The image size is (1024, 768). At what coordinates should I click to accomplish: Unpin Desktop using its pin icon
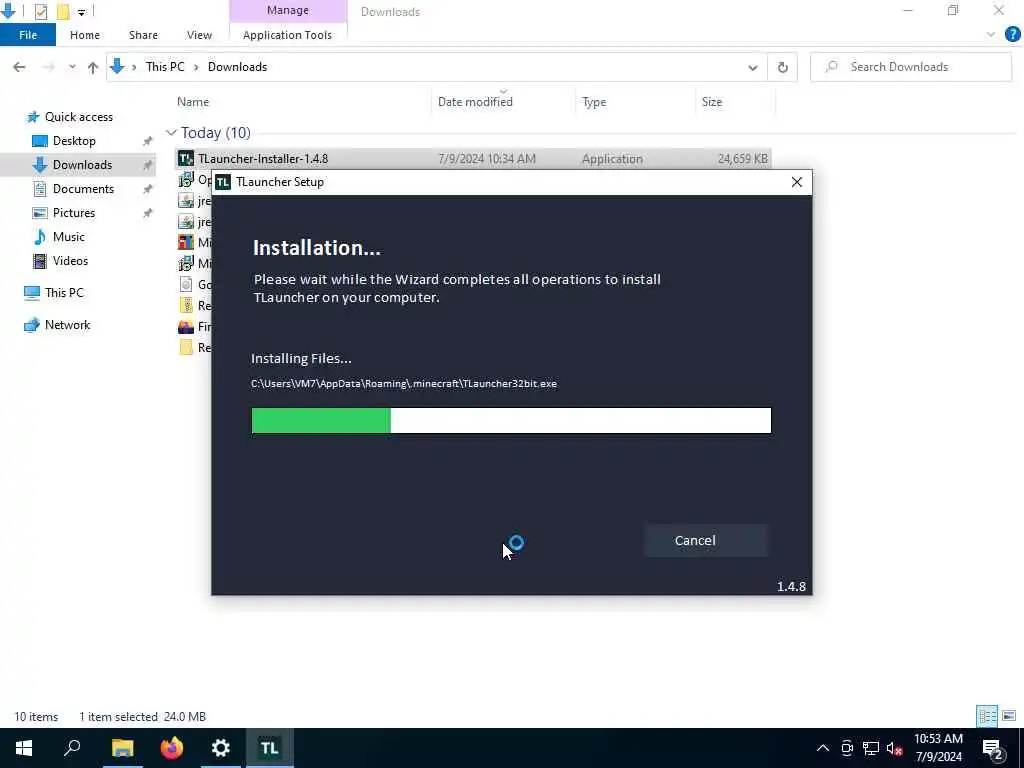pyautogui.click(x=148, y=141)
